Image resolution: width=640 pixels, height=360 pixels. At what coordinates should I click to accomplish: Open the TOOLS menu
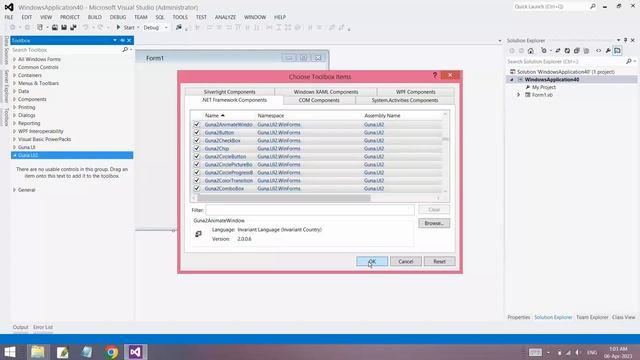point(180,17)
